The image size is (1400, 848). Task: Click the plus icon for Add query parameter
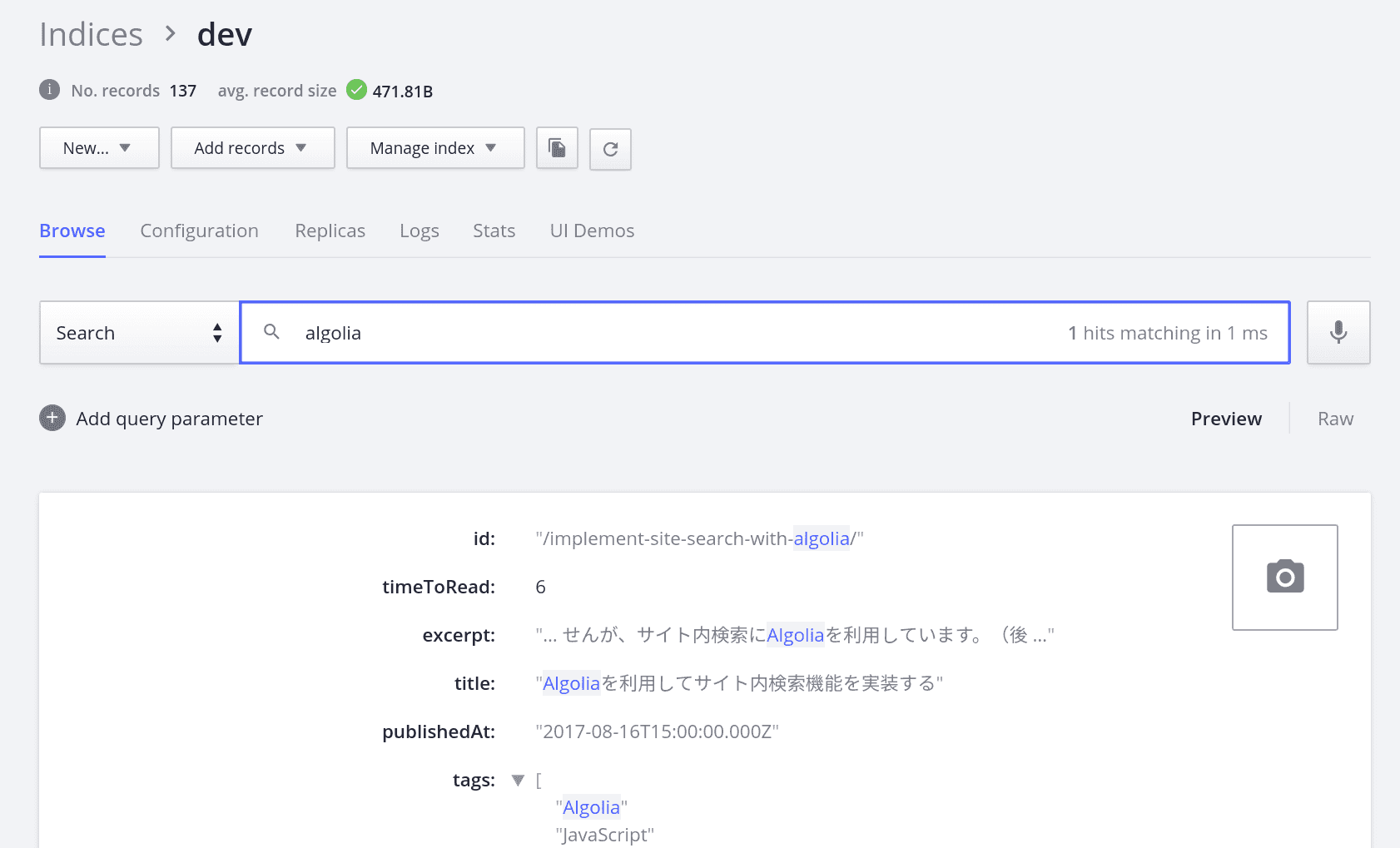click(x=52, y=418)
